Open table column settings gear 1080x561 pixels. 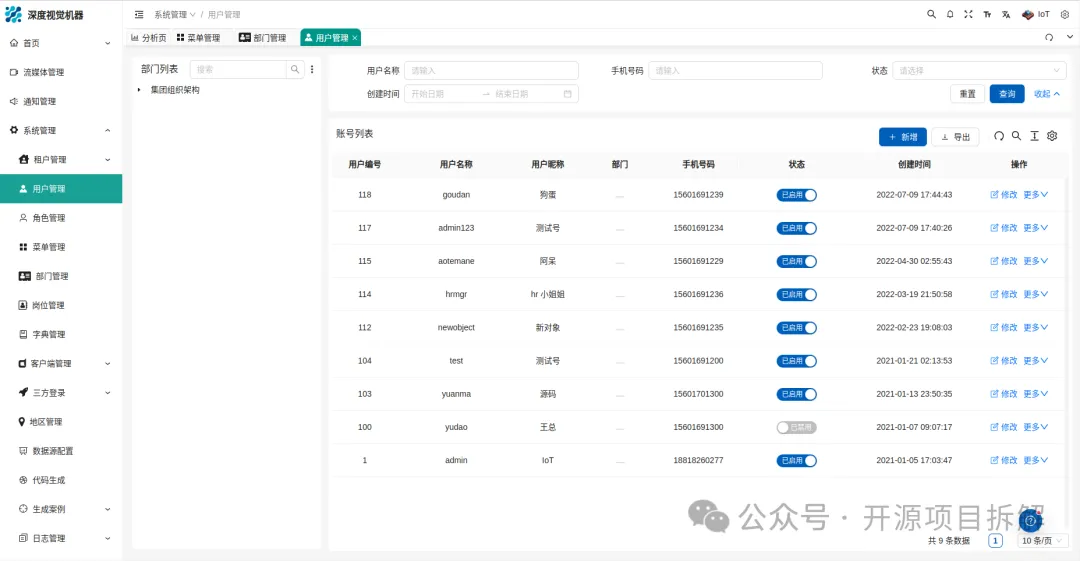coord(1052,136)
